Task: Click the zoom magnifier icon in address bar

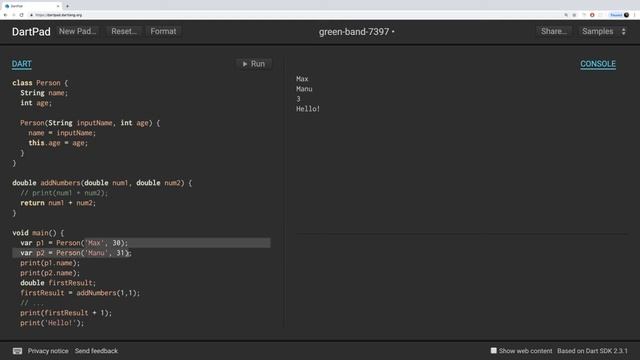Action: [566, 15]
